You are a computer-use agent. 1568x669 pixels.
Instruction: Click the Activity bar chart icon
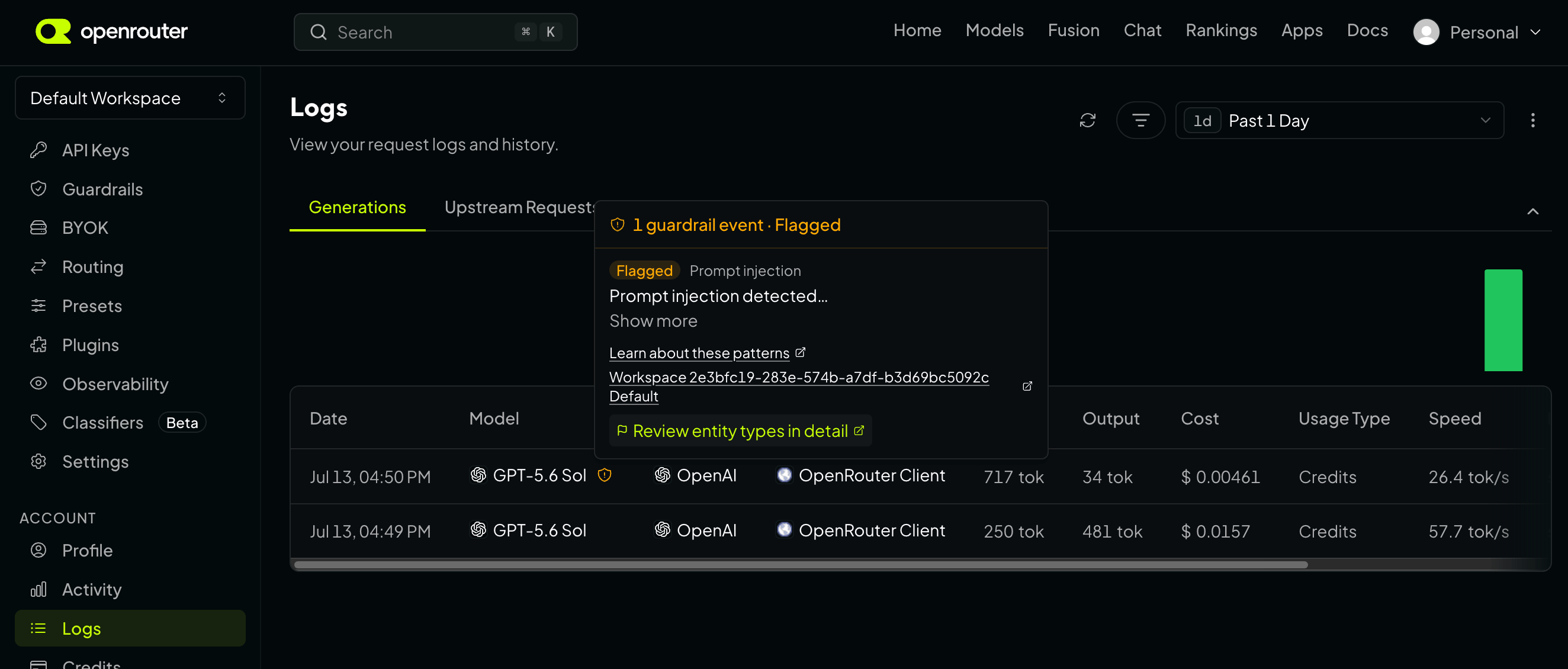(38, 588)
